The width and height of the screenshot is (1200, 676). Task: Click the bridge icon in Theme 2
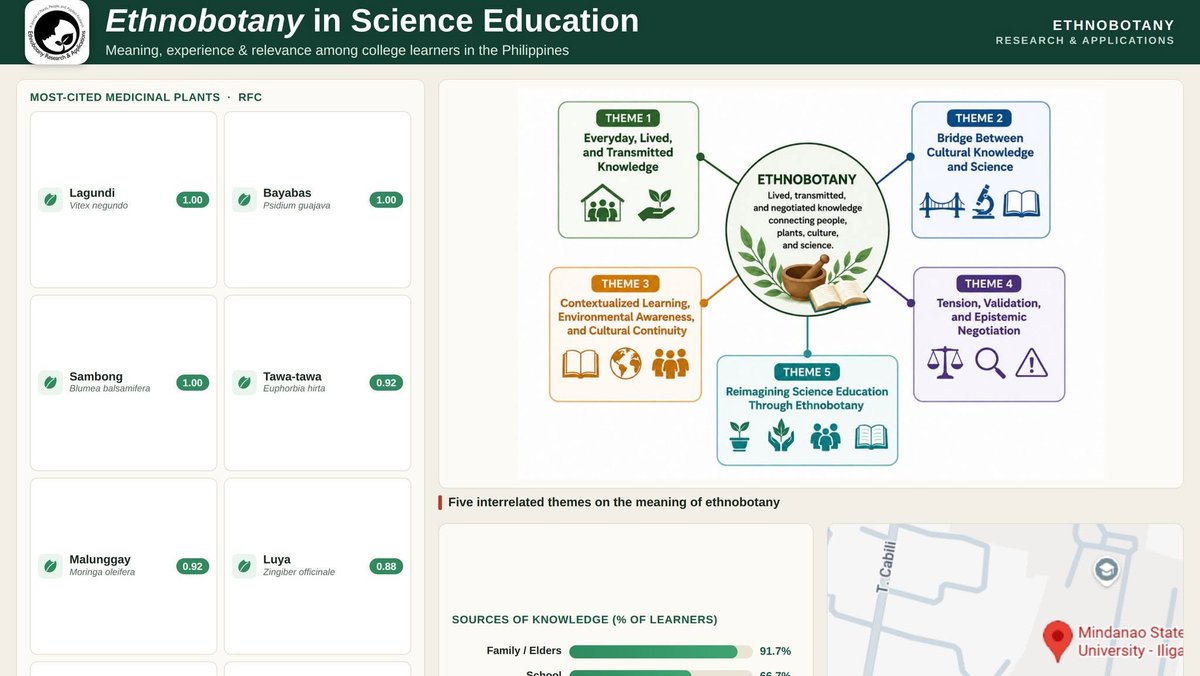click(x=941, y=204)
